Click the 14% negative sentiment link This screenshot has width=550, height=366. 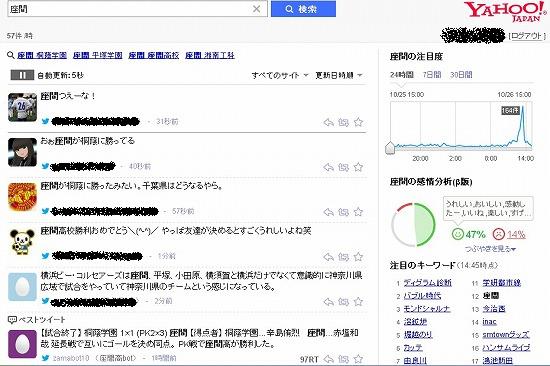click(x=516, y=234)
